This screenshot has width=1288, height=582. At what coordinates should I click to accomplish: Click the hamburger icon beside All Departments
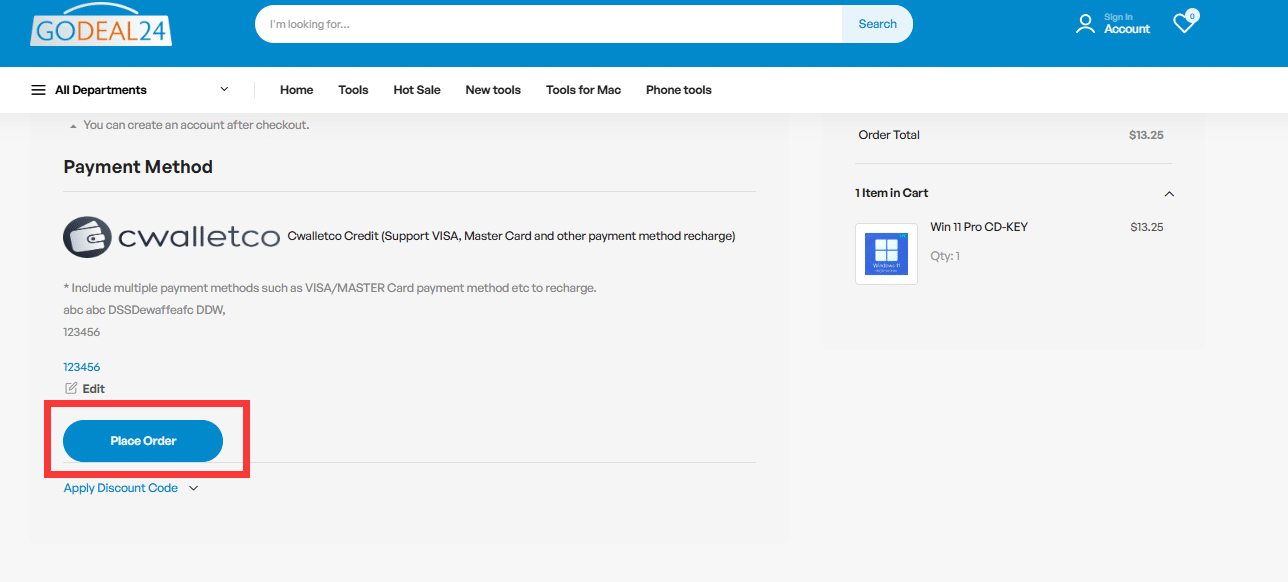click(39, 90)
